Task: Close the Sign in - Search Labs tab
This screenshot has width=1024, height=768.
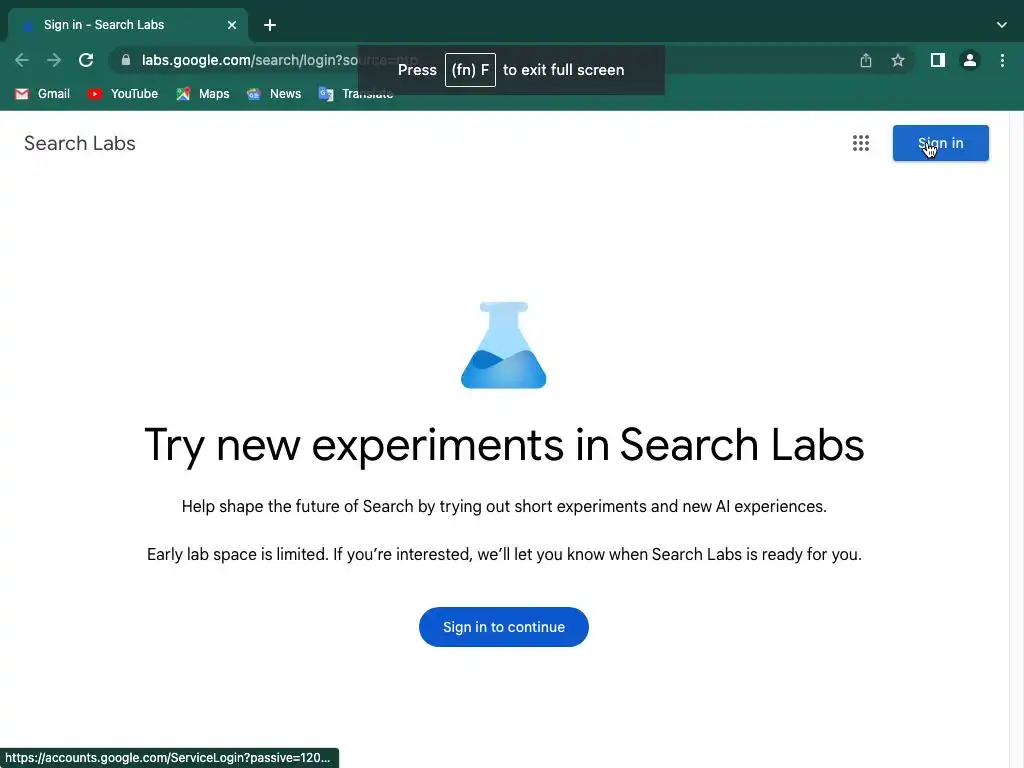Action: (232, 25)
